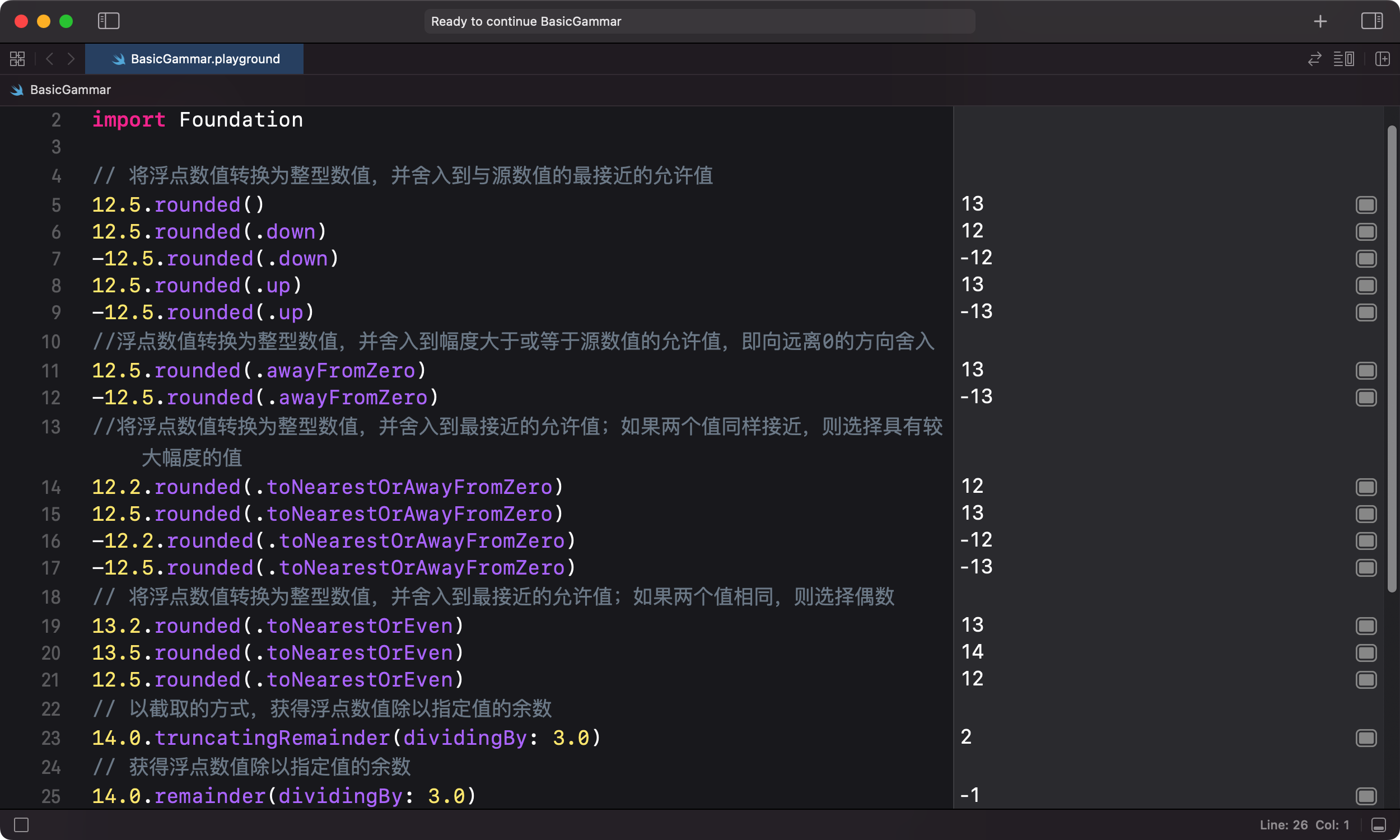The image size is (1400, 840).
Task: Show result for -12.5.rounded(.down) on line 7
Action: pyautogui.click(x=1366, y=259)
